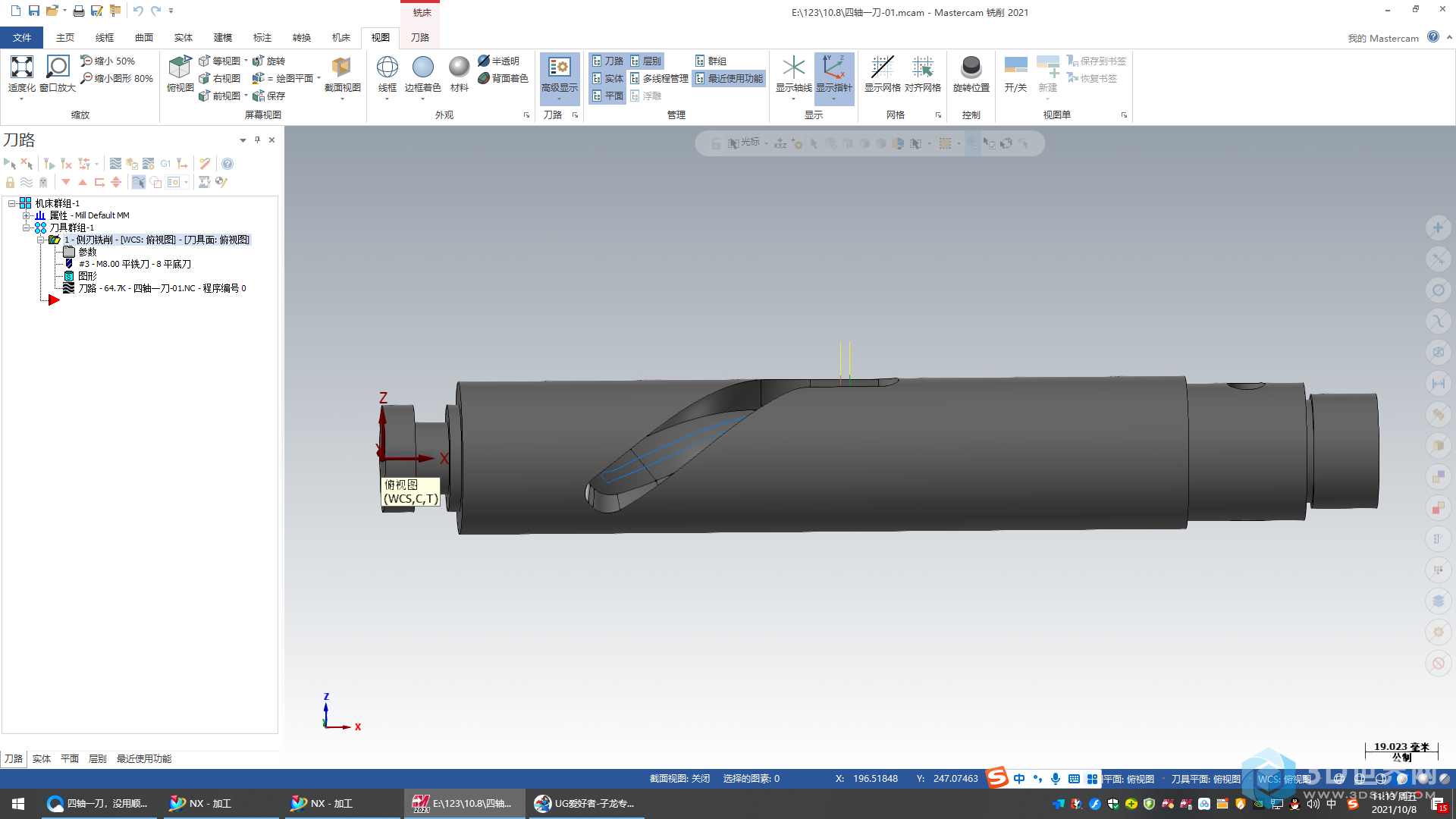Select tool #3 - M8.00 平铣刀 item
This screenshot has width=1456, height=819.
(x=127, y=264)
